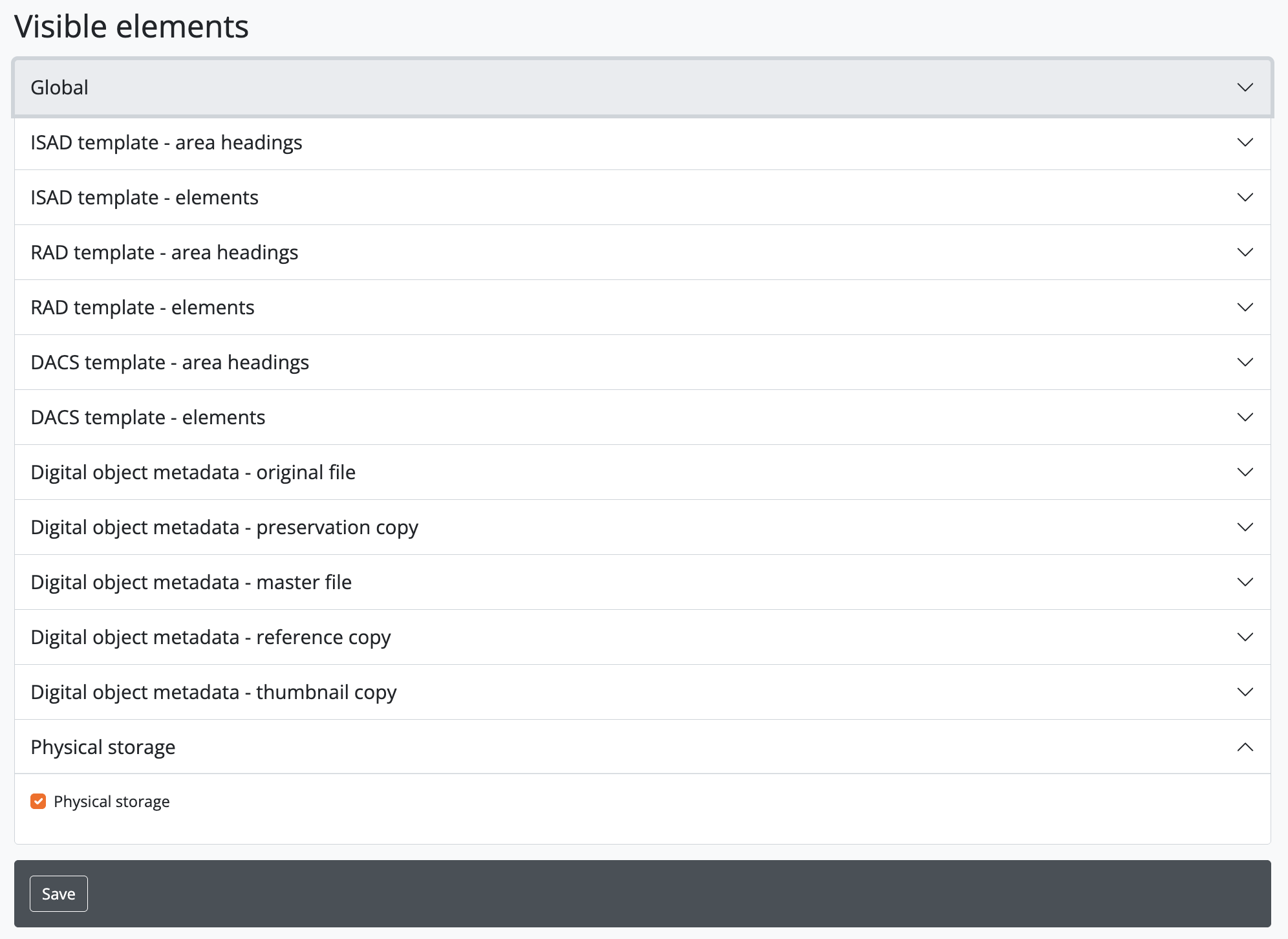This screenshot has height=939, width=1288.
Task: Collapse Physical storage using its up chevron
Action: click(x=1245, y=747)
